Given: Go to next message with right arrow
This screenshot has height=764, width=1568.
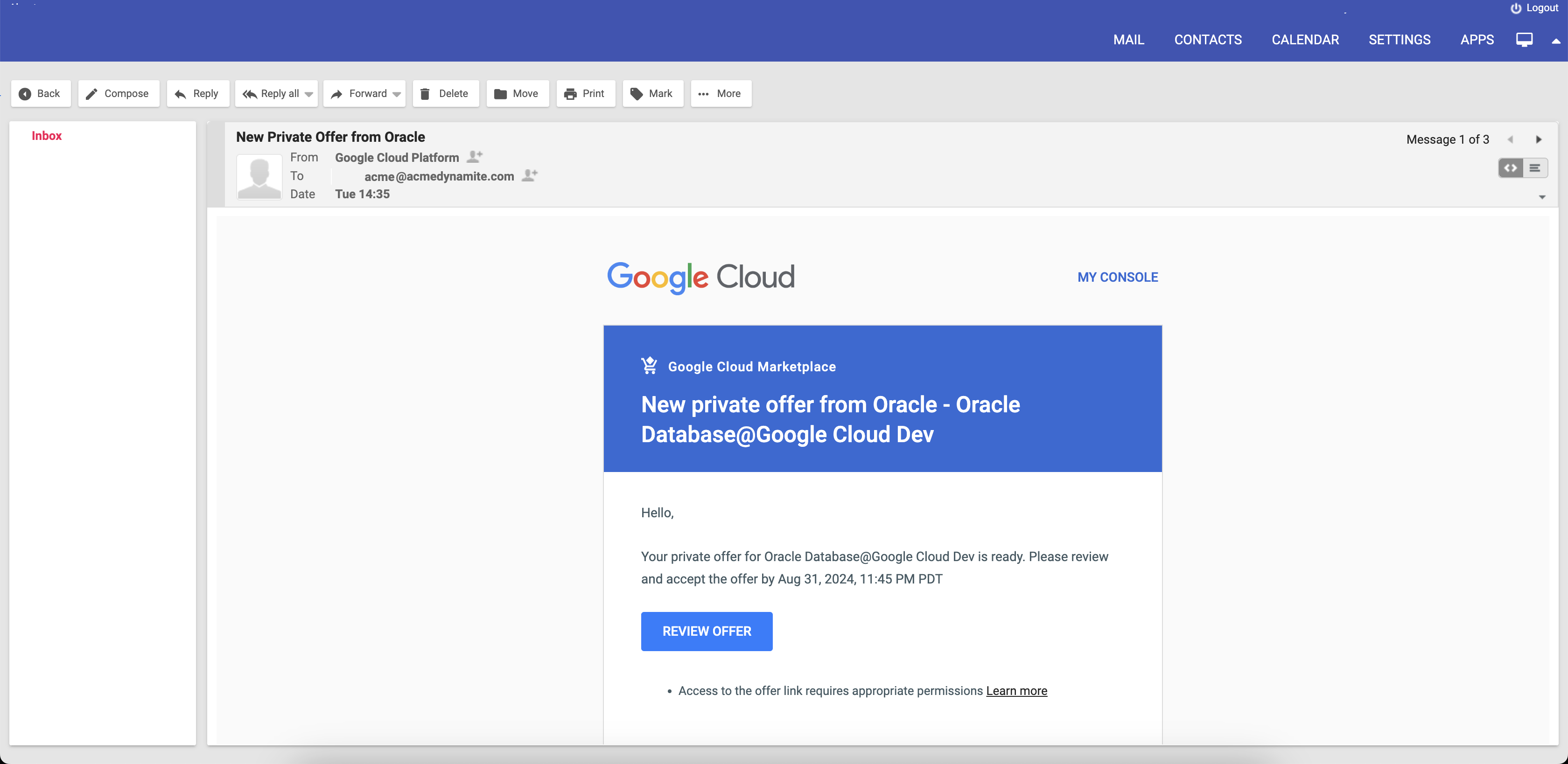Looking at the screenshot, I should 1539,139.
